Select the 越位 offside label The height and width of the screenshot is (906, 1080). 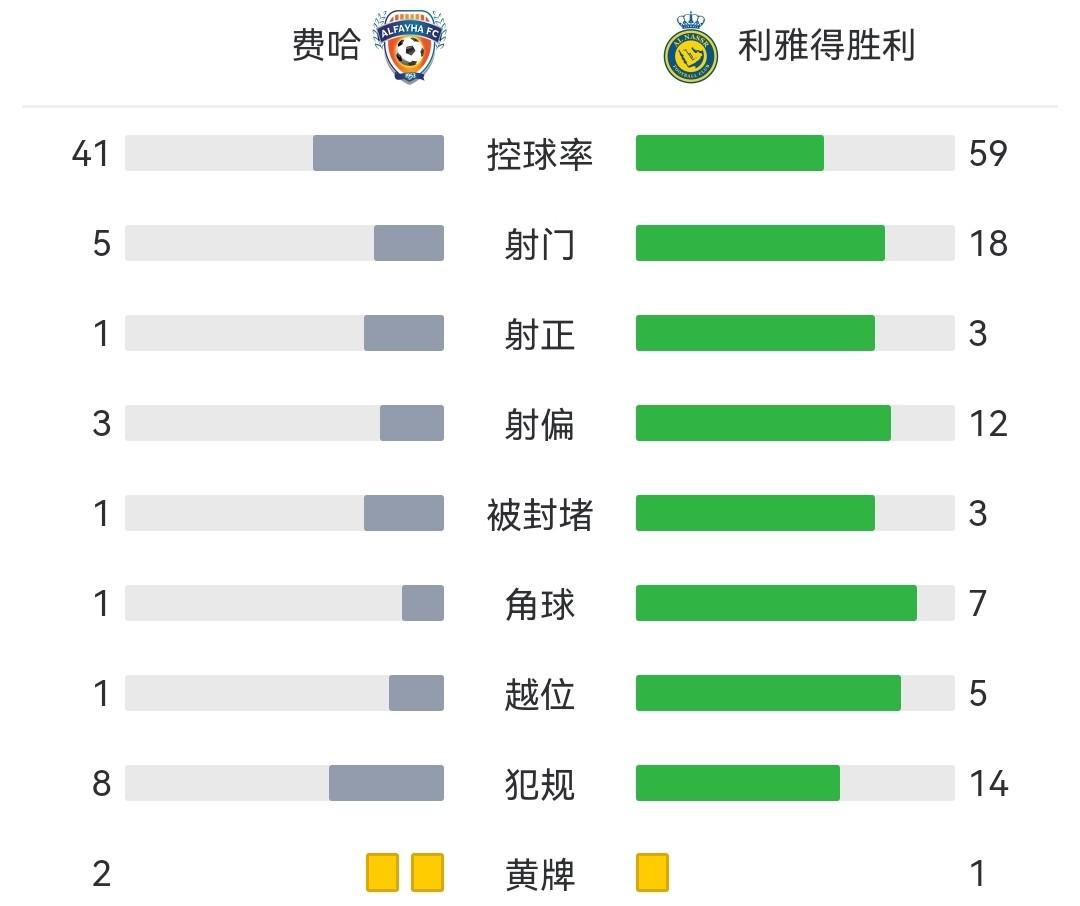tap(540, 694)
